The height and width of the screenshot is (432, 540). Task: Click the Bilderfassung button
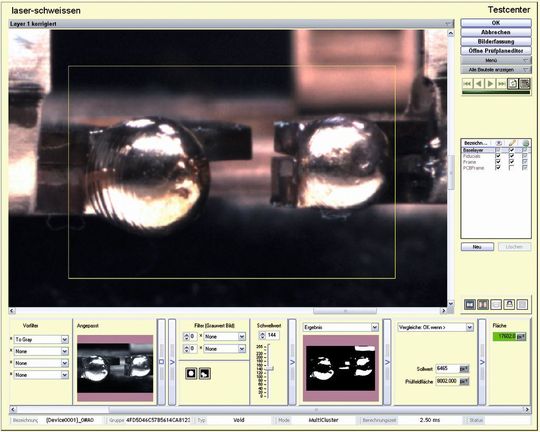point(496,41)
